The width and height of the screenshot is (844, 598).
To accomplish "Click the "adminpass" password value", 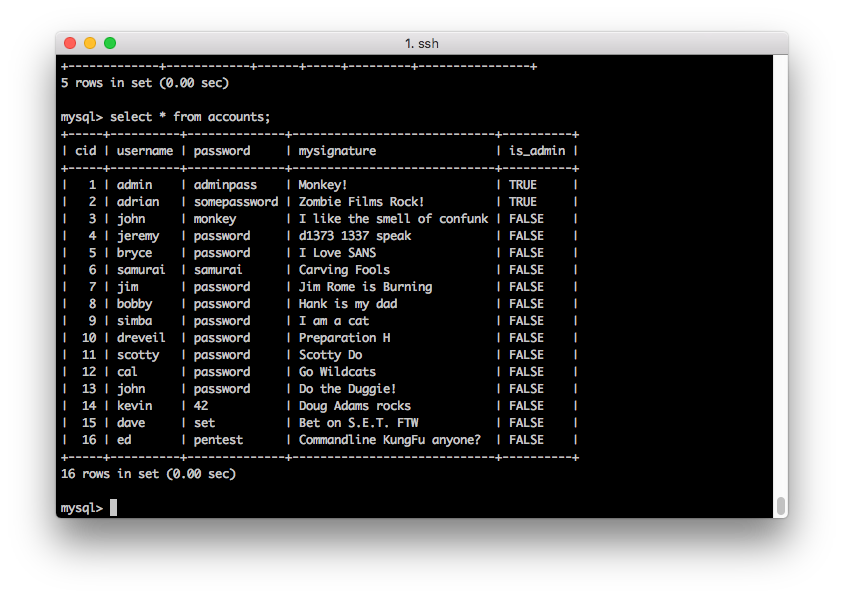I will pyautogui.click(x=225, y=185).
